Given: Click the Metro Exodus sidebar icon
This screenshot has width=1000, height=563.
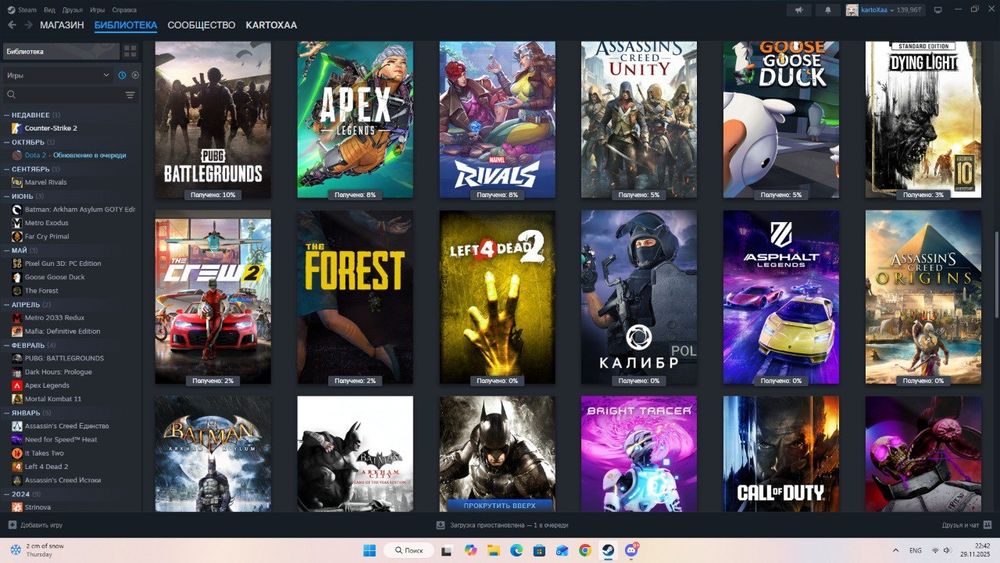Looking at the screenshot, I should click(x=17, y=223).
